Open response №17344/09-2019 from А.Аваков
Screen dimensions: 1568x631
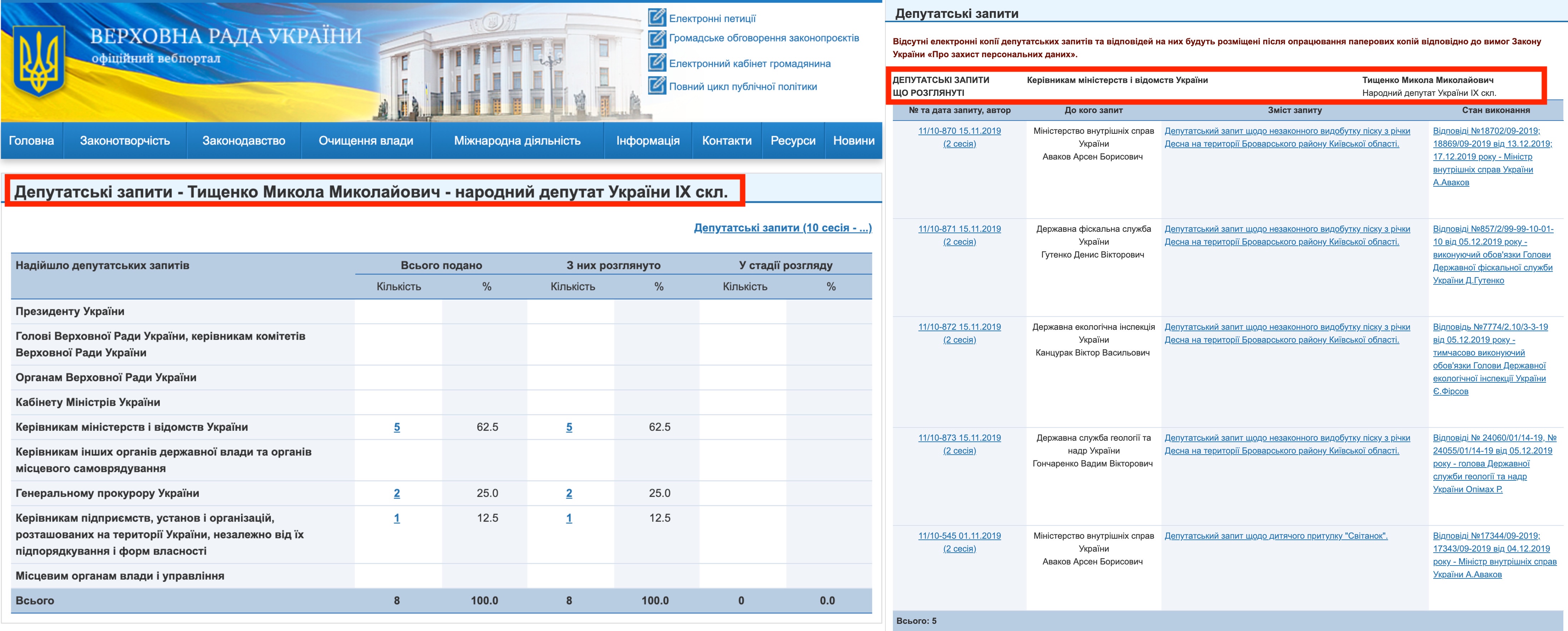click(x=1494, y=555)
